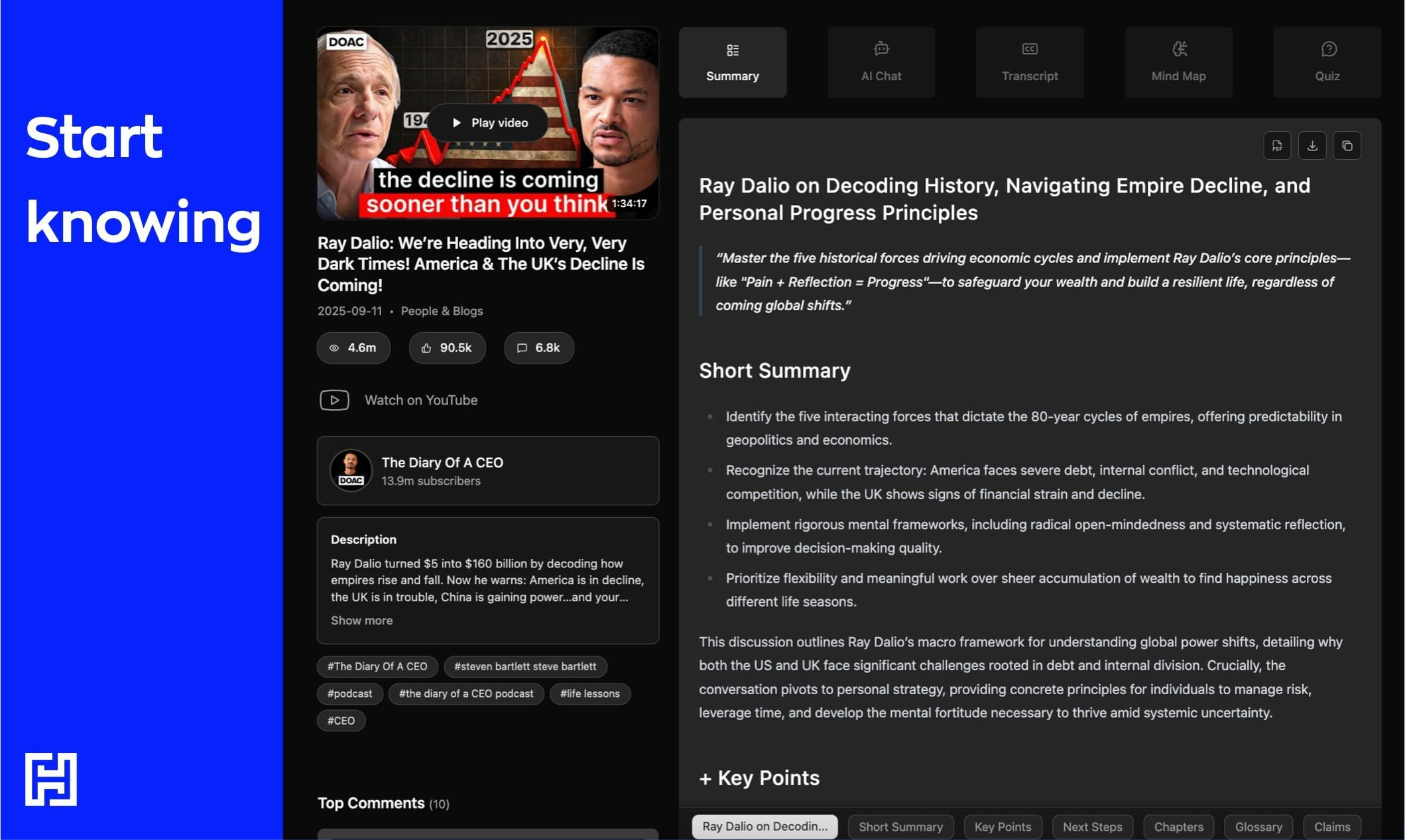This screenshot has width=1405, height=840.
Task: Jump to Chapters section chip
Action: [x=1178, y=827]
